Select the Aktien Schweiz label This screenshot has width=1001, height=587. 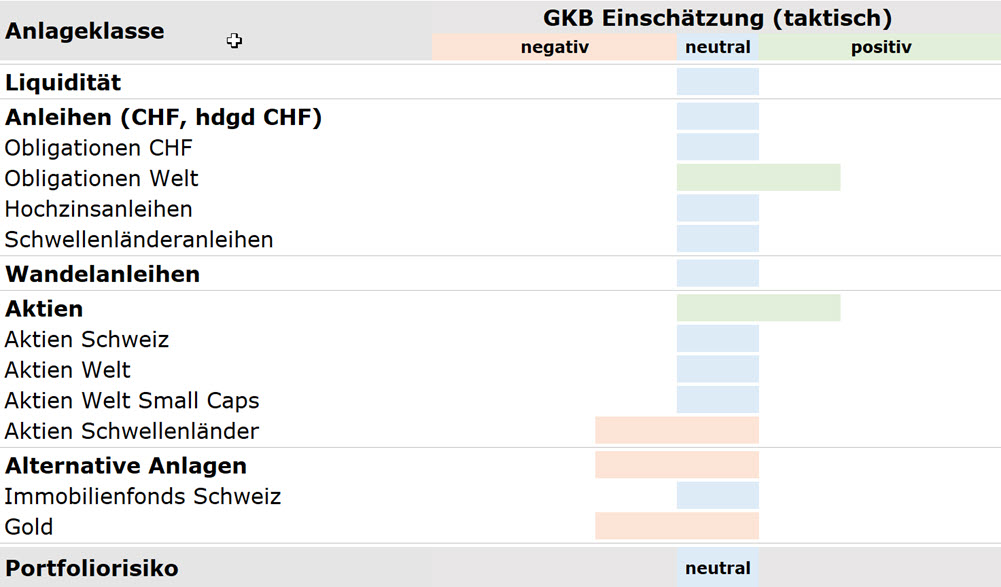(87, 339)
